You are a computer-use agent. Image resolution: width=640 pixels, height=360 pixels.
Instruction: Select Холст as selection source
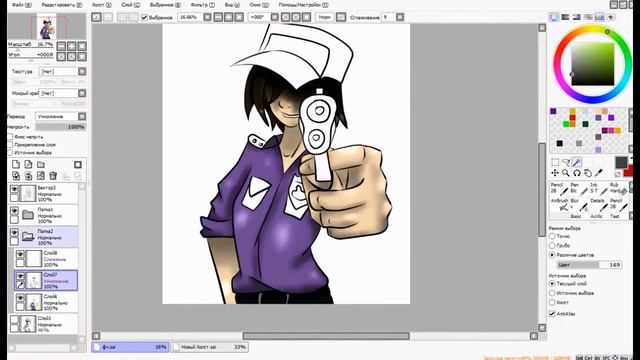(x=552, y=302)
